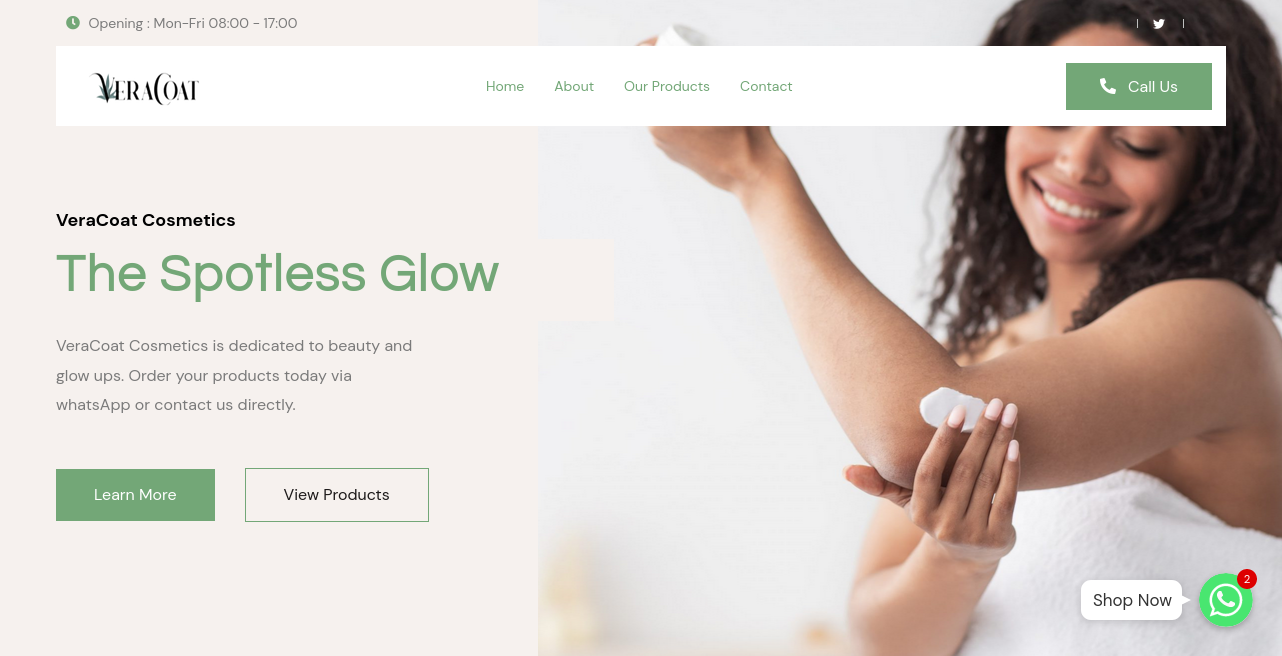Click the Call Us button text
Image resolution: width=1282 pixels, height=656 pixels.
click(1153, 87)
